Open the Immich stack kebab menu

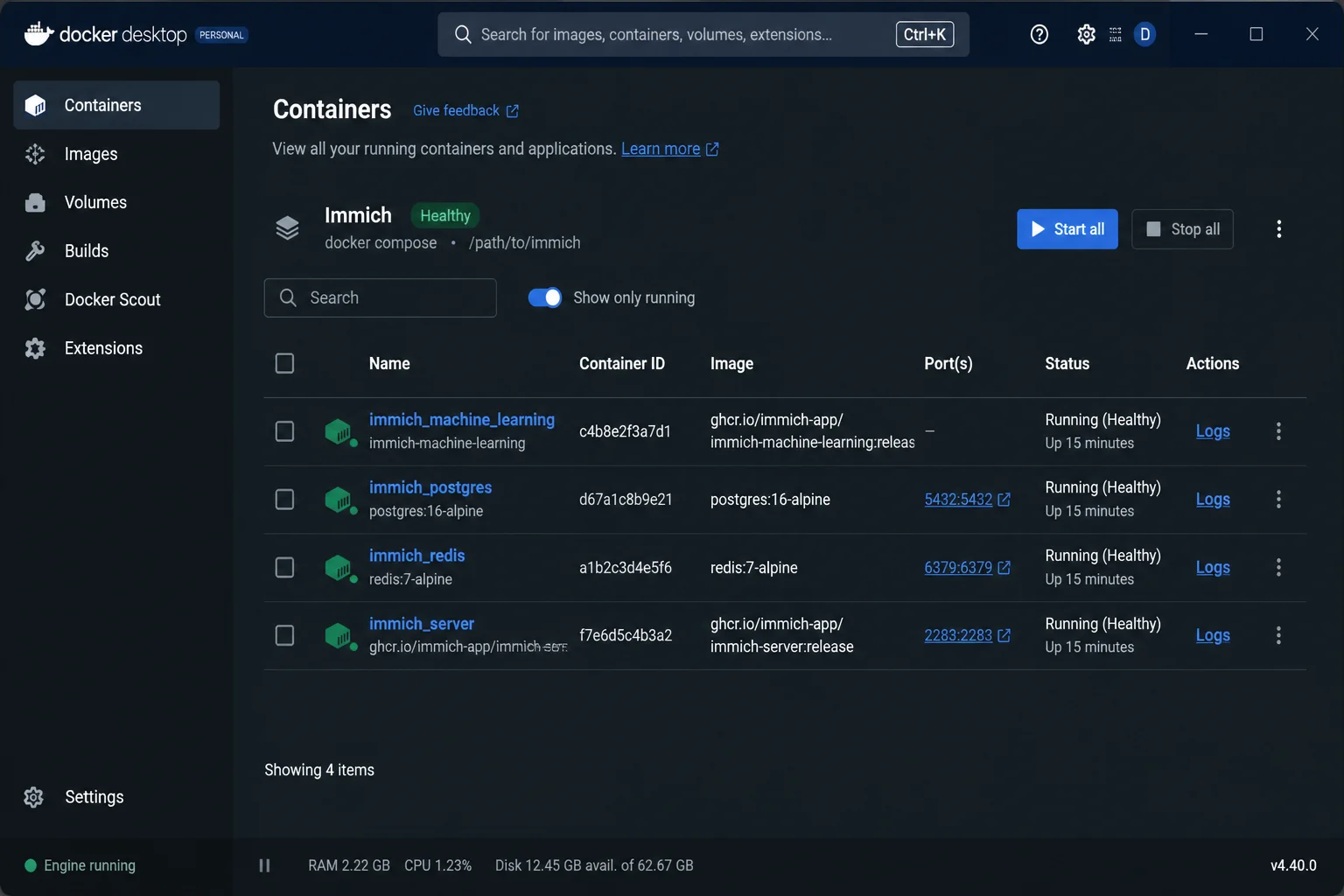(1279, 229)
